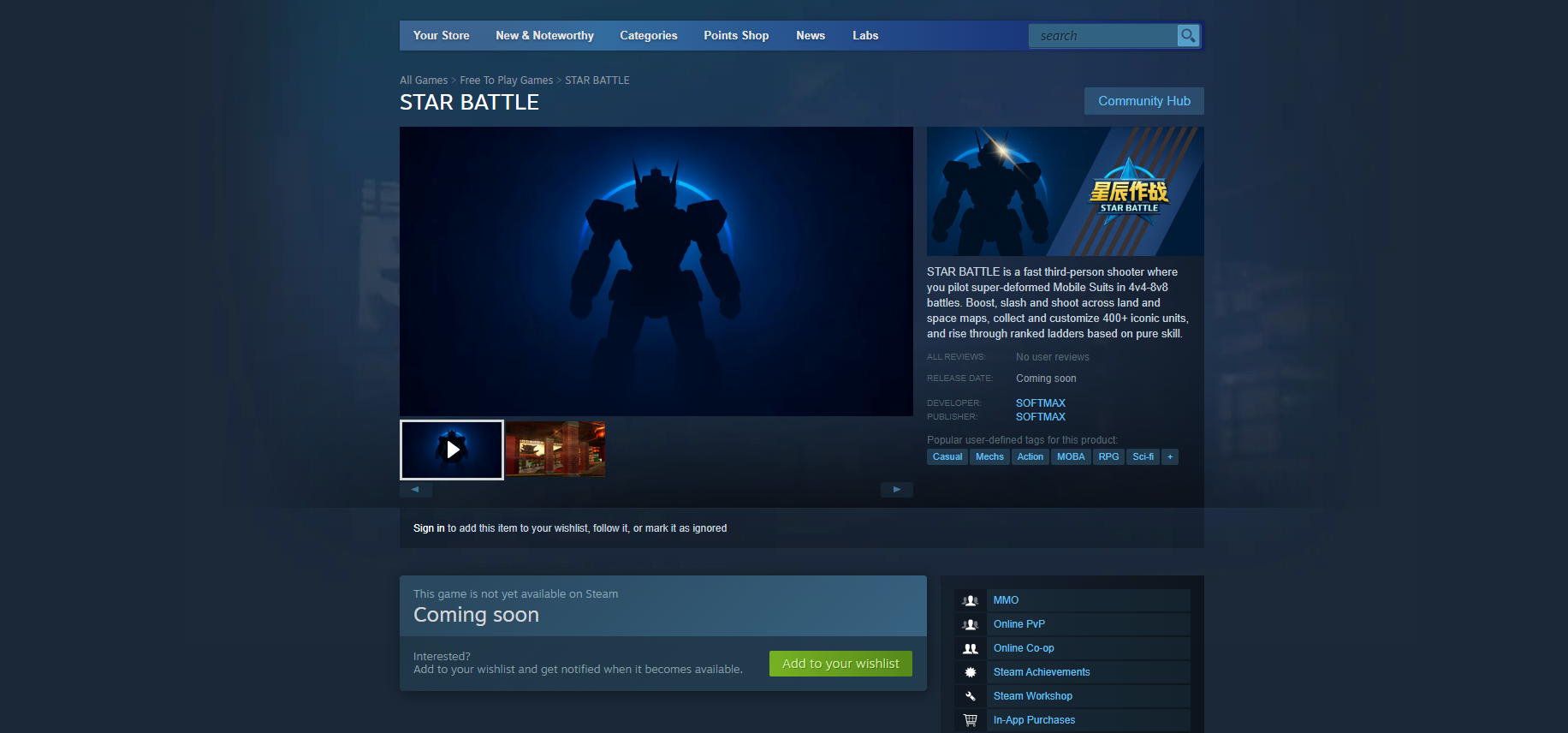
Task: Add STAR BATTLE to your wishlist
Action: click(x=840, y=664)
